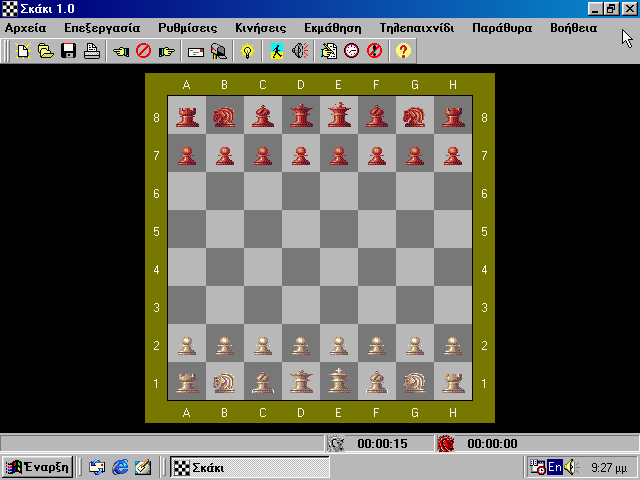
Task: Open help with the question mark icon
Action: click(x=403, y=51)
